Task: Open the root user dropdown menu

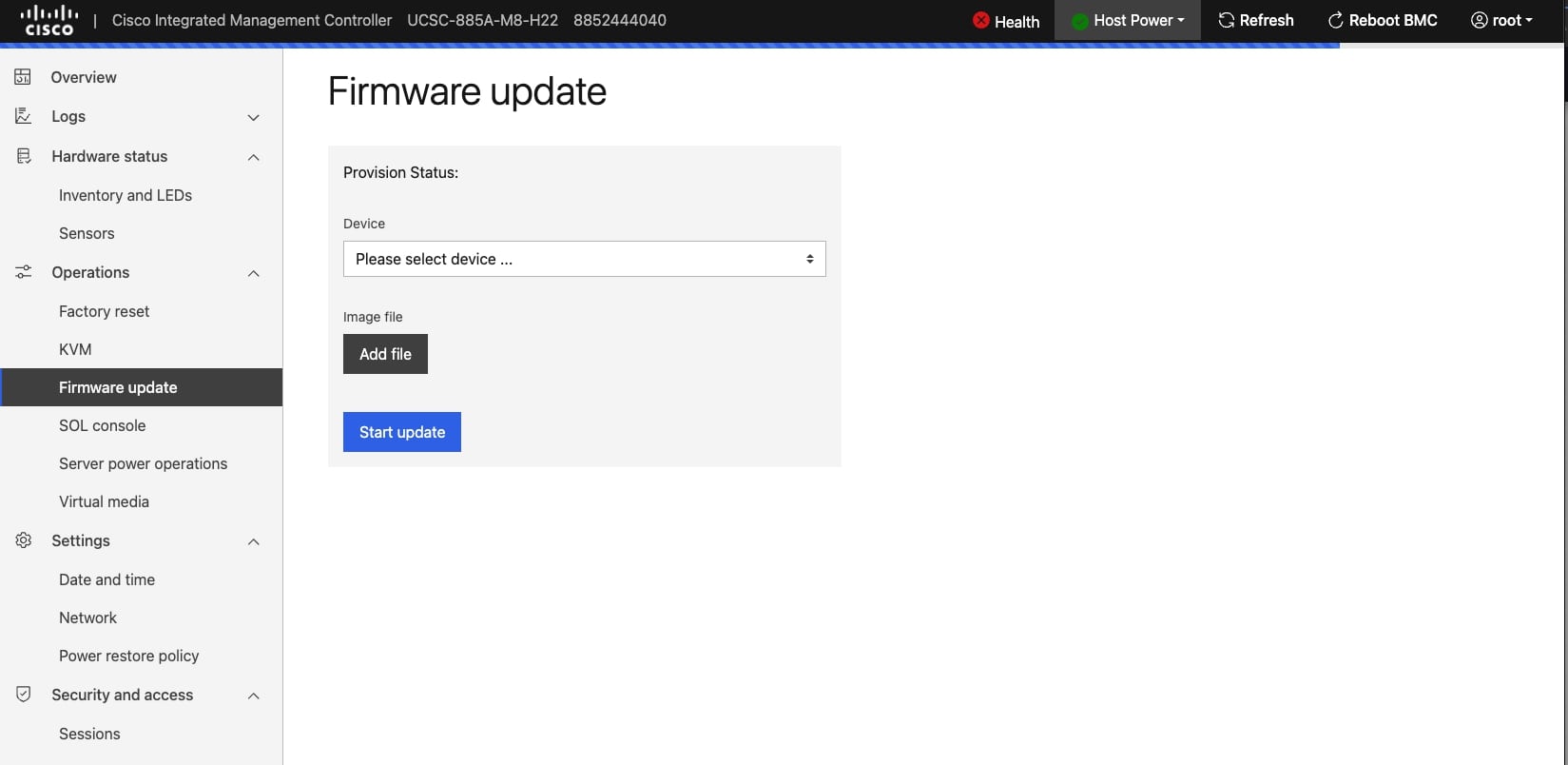Action: (1502, 20)
